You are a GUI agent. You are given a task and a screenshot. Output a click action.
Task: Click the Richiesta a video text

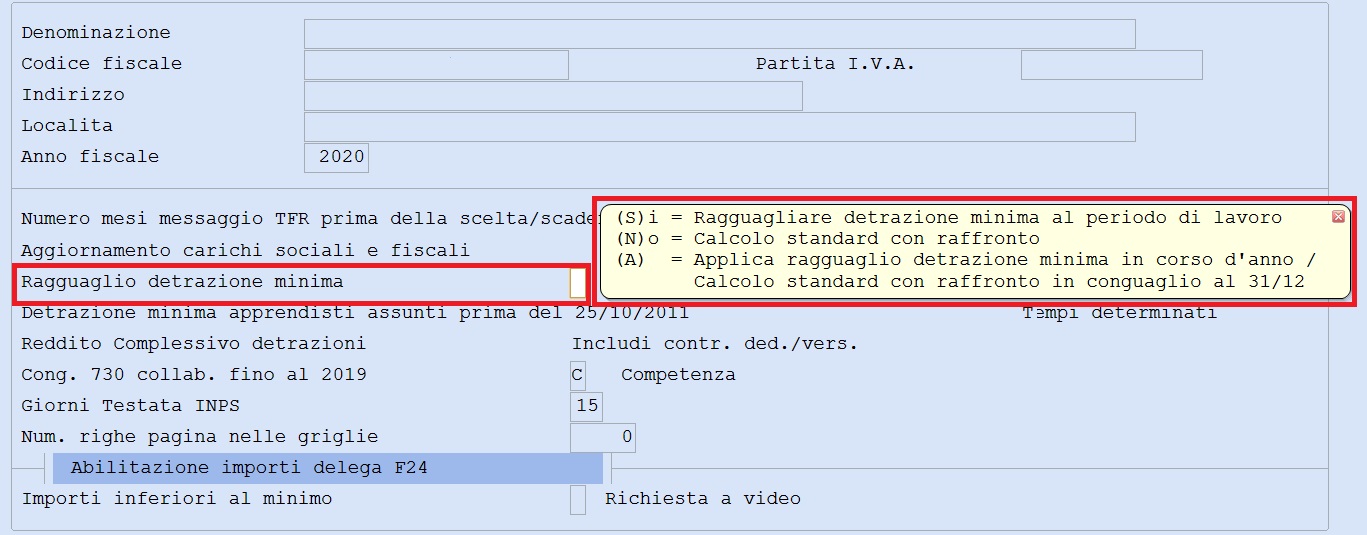[x=703, y=499]
